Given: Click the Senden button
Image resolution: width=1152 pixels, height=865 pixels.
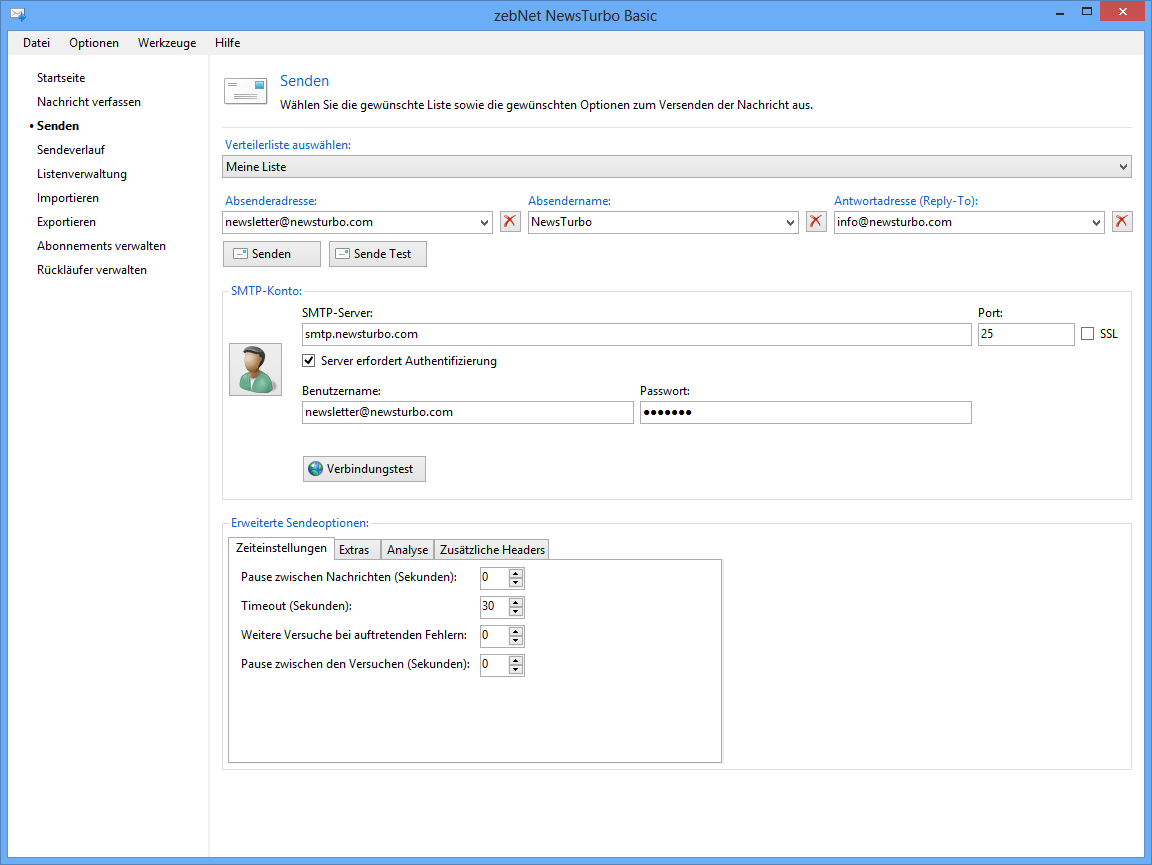Looking at the screenshot, I should (x=272, y=254).
